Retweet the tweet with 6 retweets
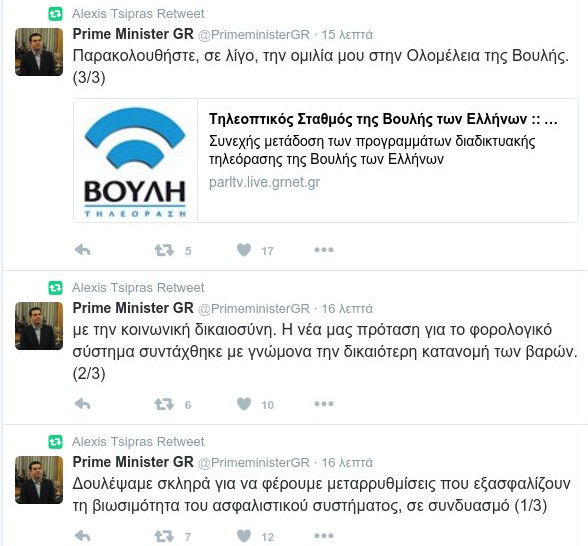588x546 pixels. 164,404
